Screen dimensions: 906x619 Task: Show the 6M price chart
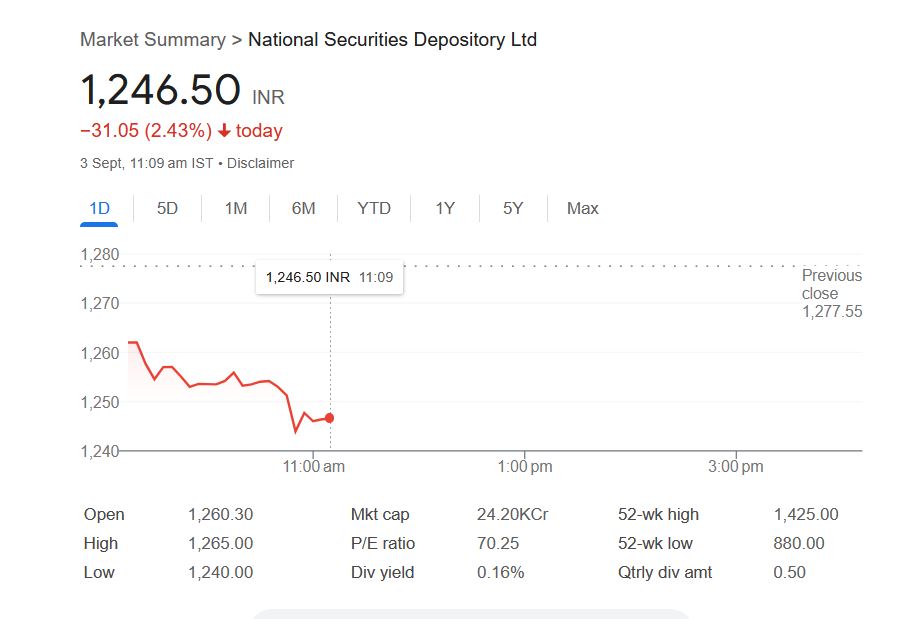coord(303,208)
